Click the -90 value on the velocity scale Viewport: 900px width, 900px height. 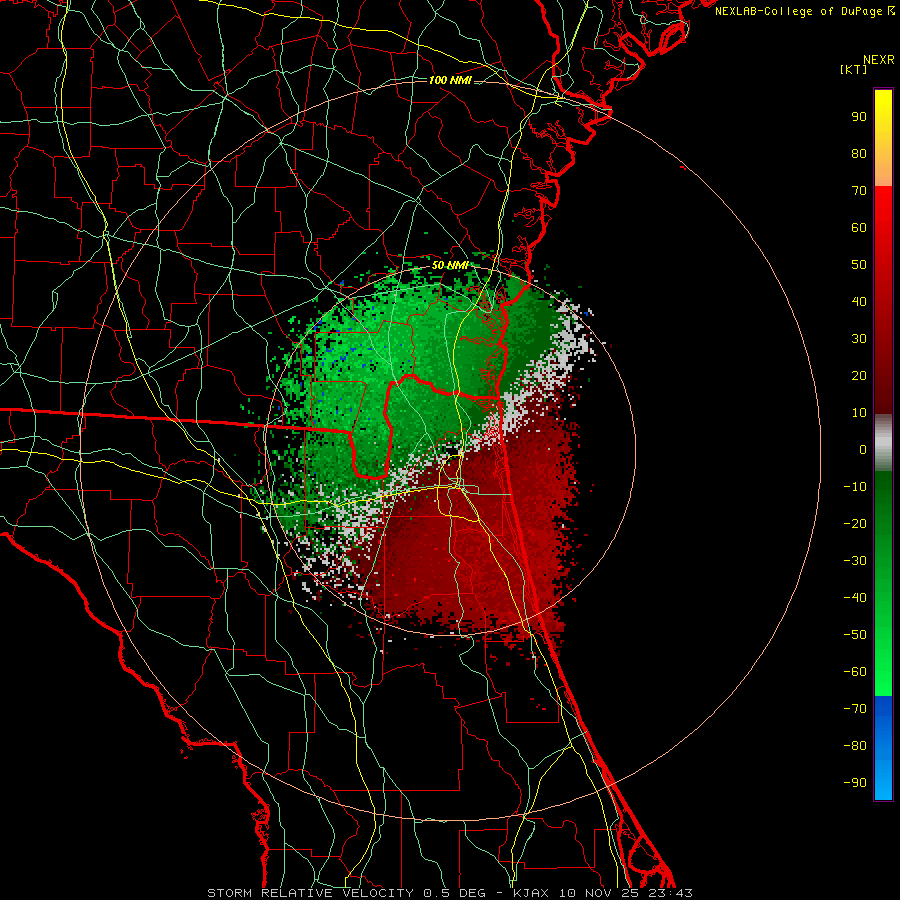(x=855, y=783)
